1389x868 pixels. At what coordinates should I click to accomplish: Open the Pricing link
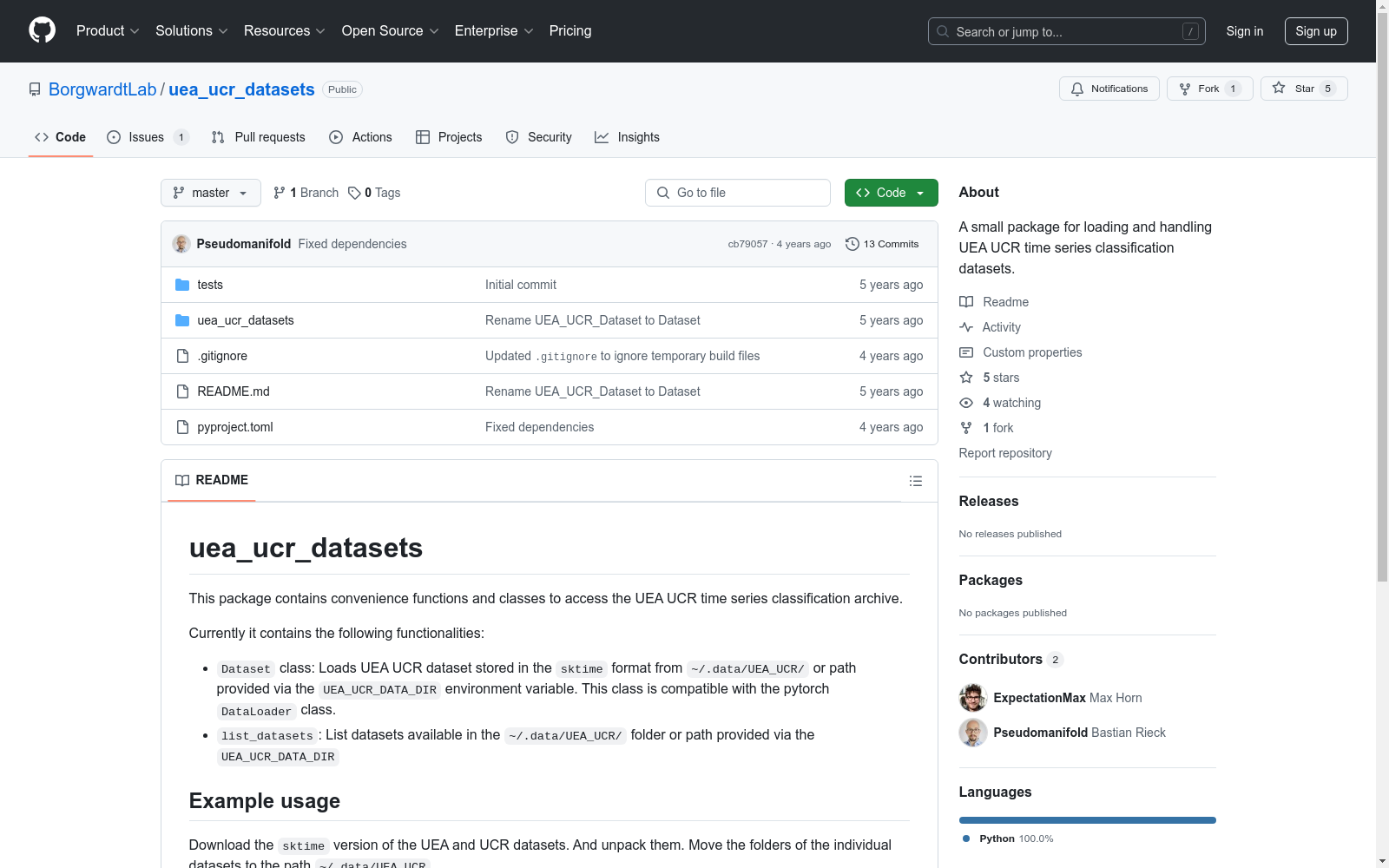pyautogui.click(x=570, y=30)
